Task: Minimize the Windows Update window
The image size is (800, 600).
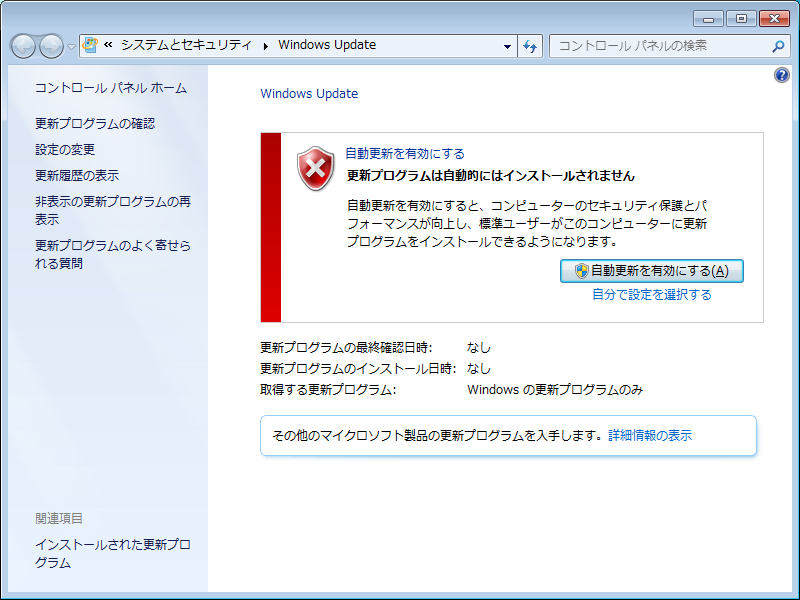Action: coord(708,19)
